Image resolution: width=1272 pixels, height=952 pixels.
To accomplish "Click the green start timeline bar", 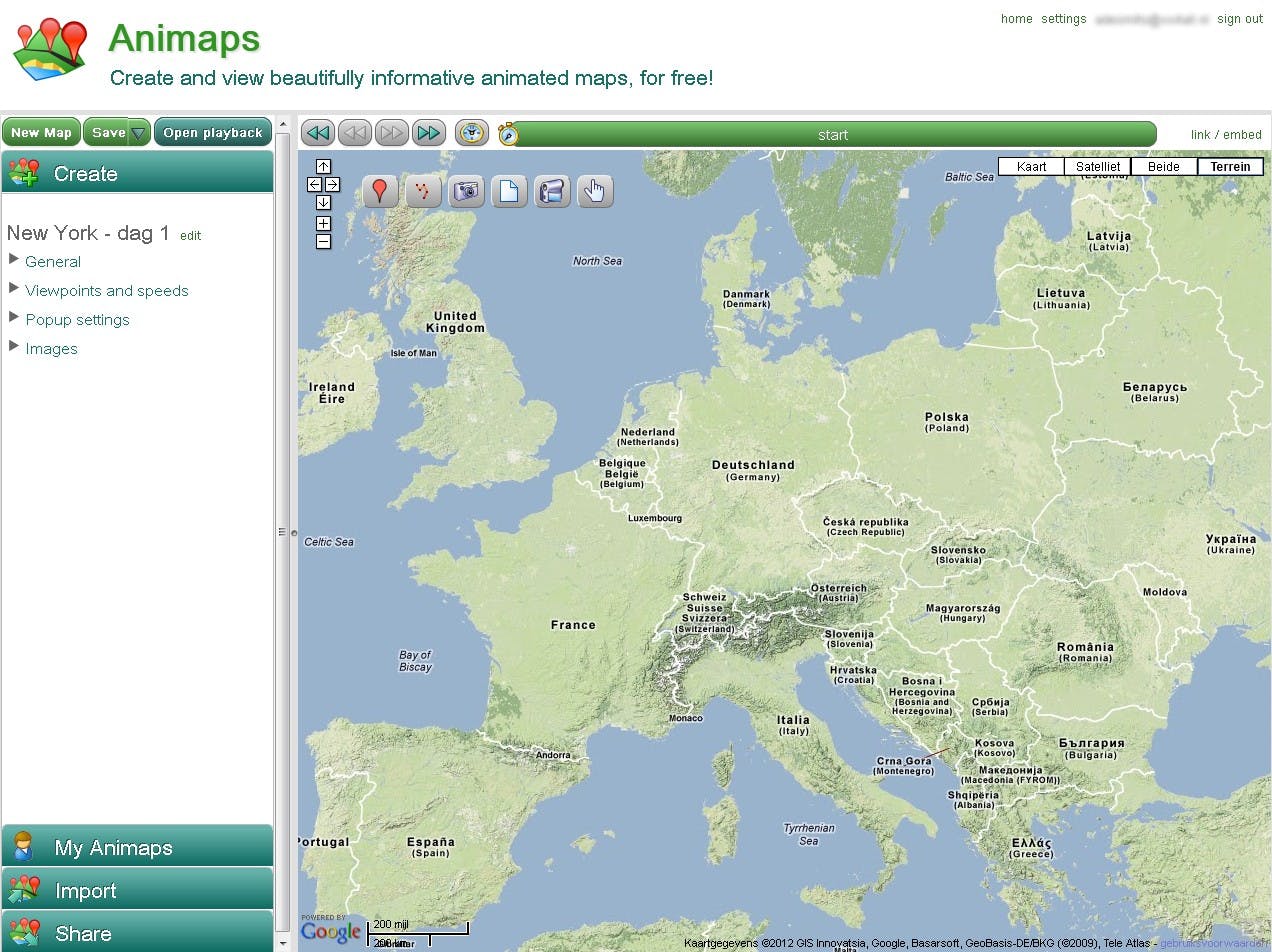I will click(x=833, y=134).
